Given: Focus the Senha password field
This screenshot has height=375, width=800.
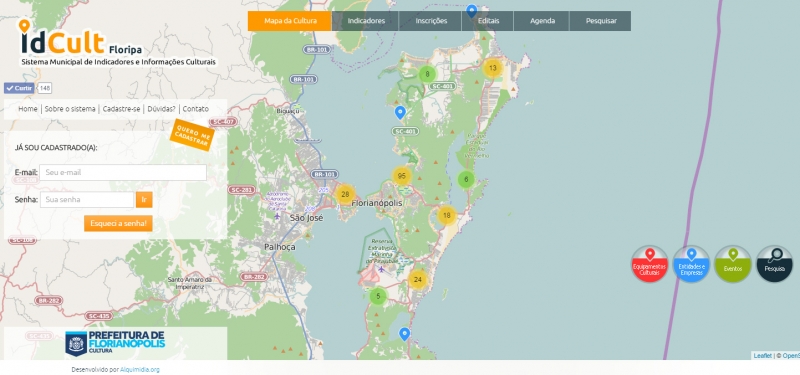Looking at the screenshot, I should (x=87, y=199).
